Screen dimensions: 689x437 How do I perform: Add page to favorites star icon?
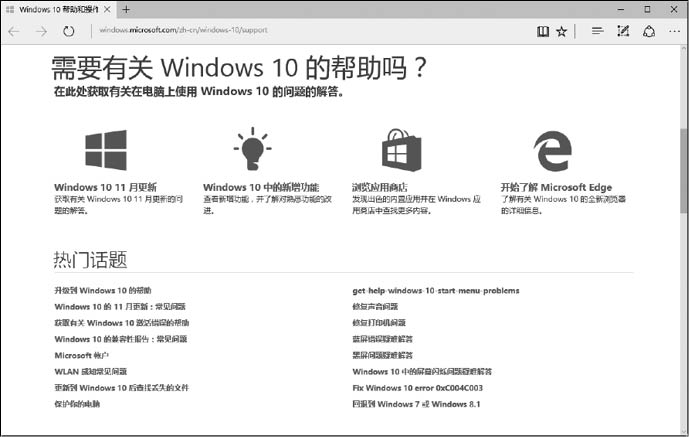click(x=562, y=31)
